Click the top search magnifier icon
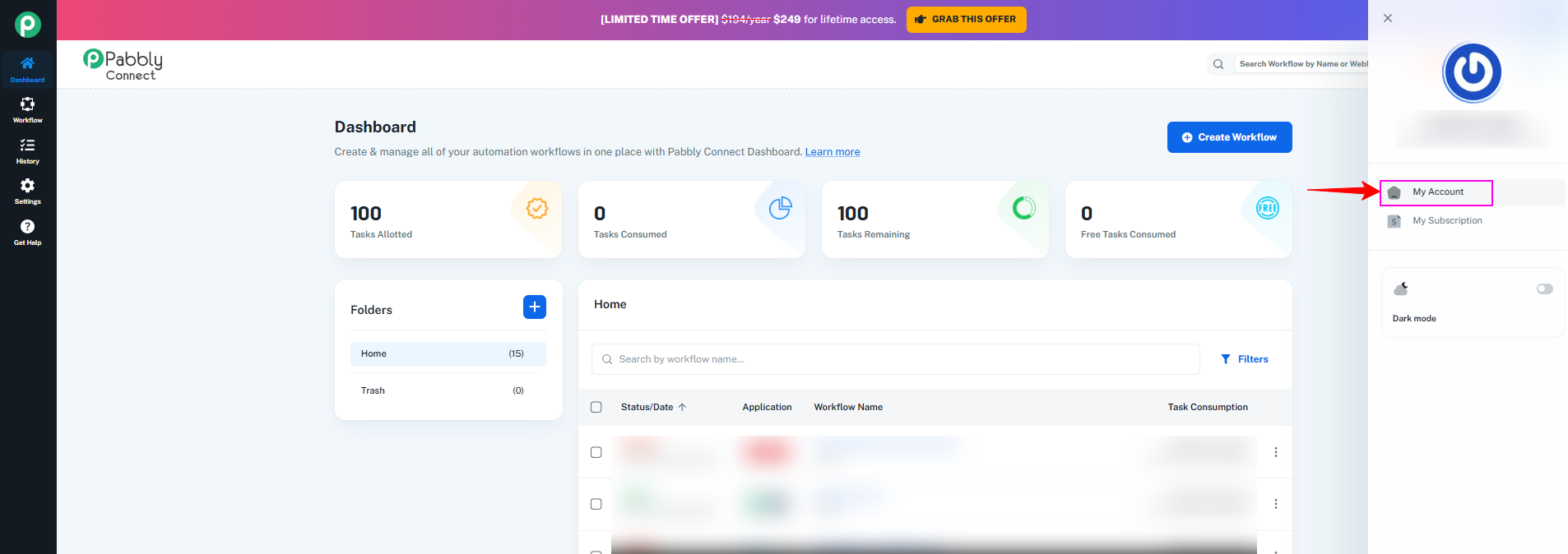1568x554 pixels. (1218, 64)
